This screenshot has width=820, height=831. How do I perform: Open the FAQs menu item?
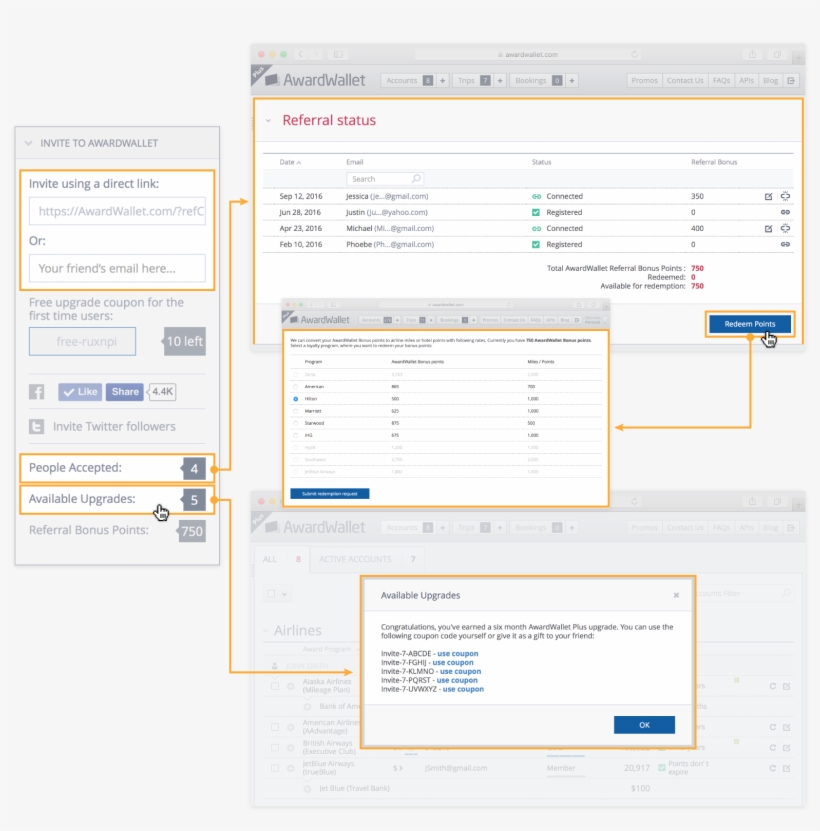pyautogui.click(x=721, y=80)
